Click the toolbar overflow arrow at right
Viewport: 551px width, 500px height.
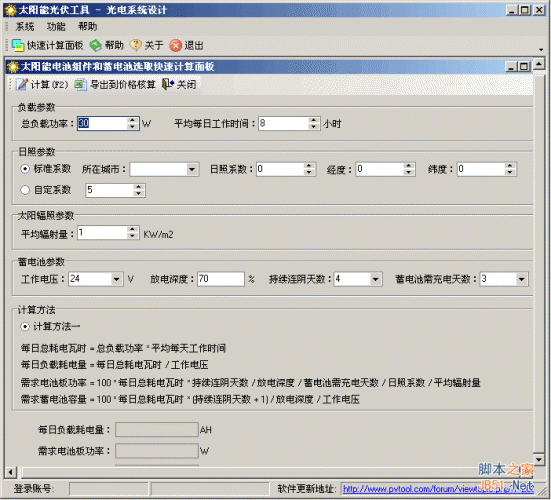coord(541,50)
